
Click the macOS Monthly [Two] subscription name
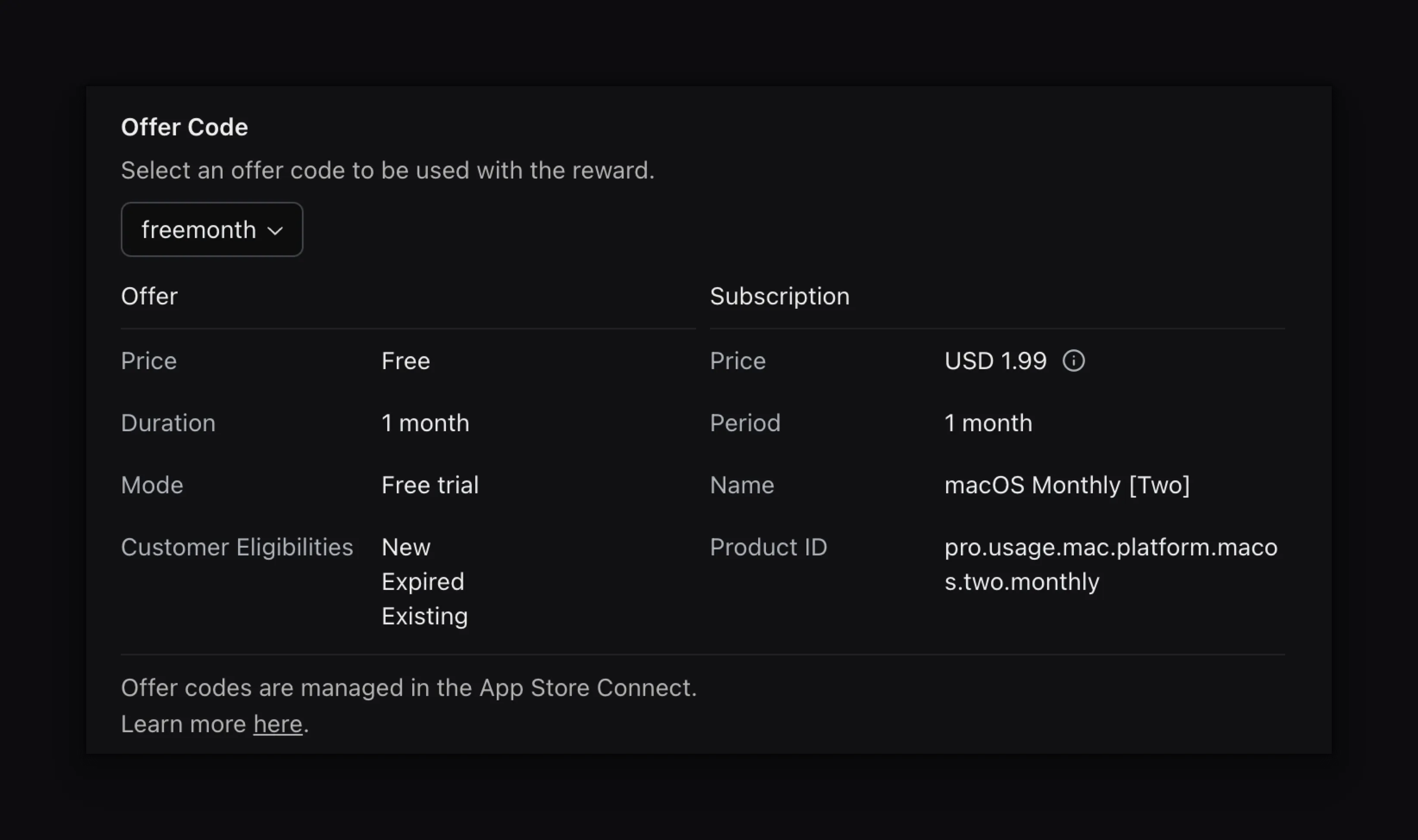tap(1068, 485)
